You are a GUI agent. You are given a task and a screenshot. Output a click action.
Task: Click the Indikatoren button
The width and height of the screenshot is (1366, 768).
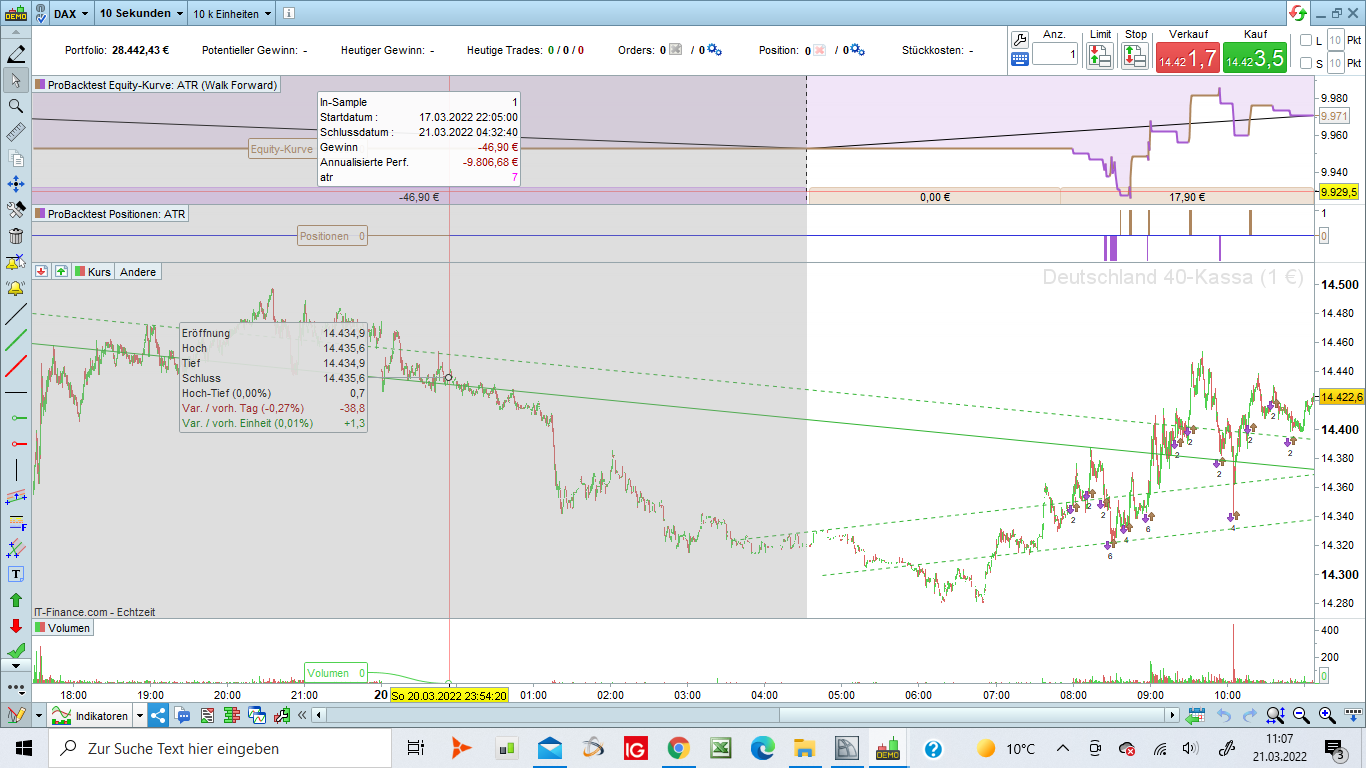pos(91,716)
